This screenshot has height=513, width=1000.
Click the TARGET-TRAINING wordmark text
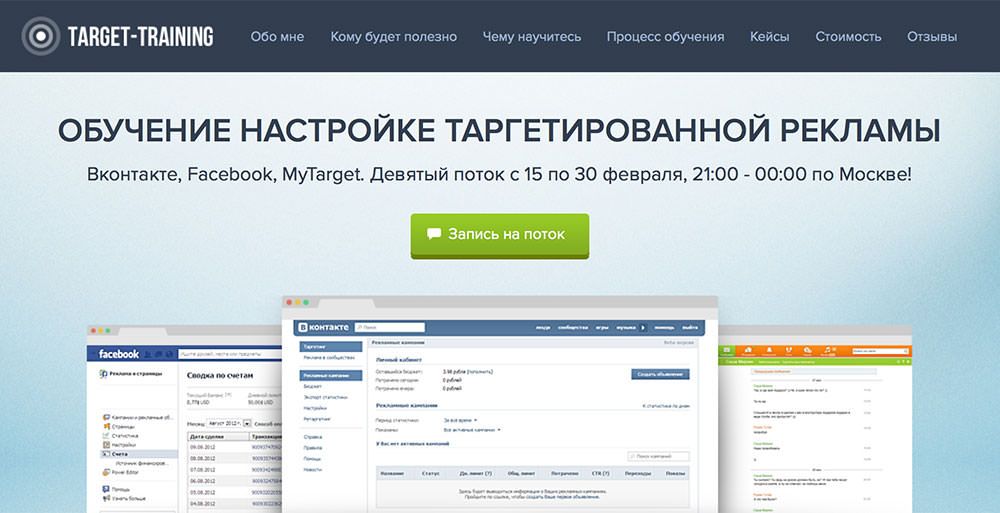pos(140,36)
